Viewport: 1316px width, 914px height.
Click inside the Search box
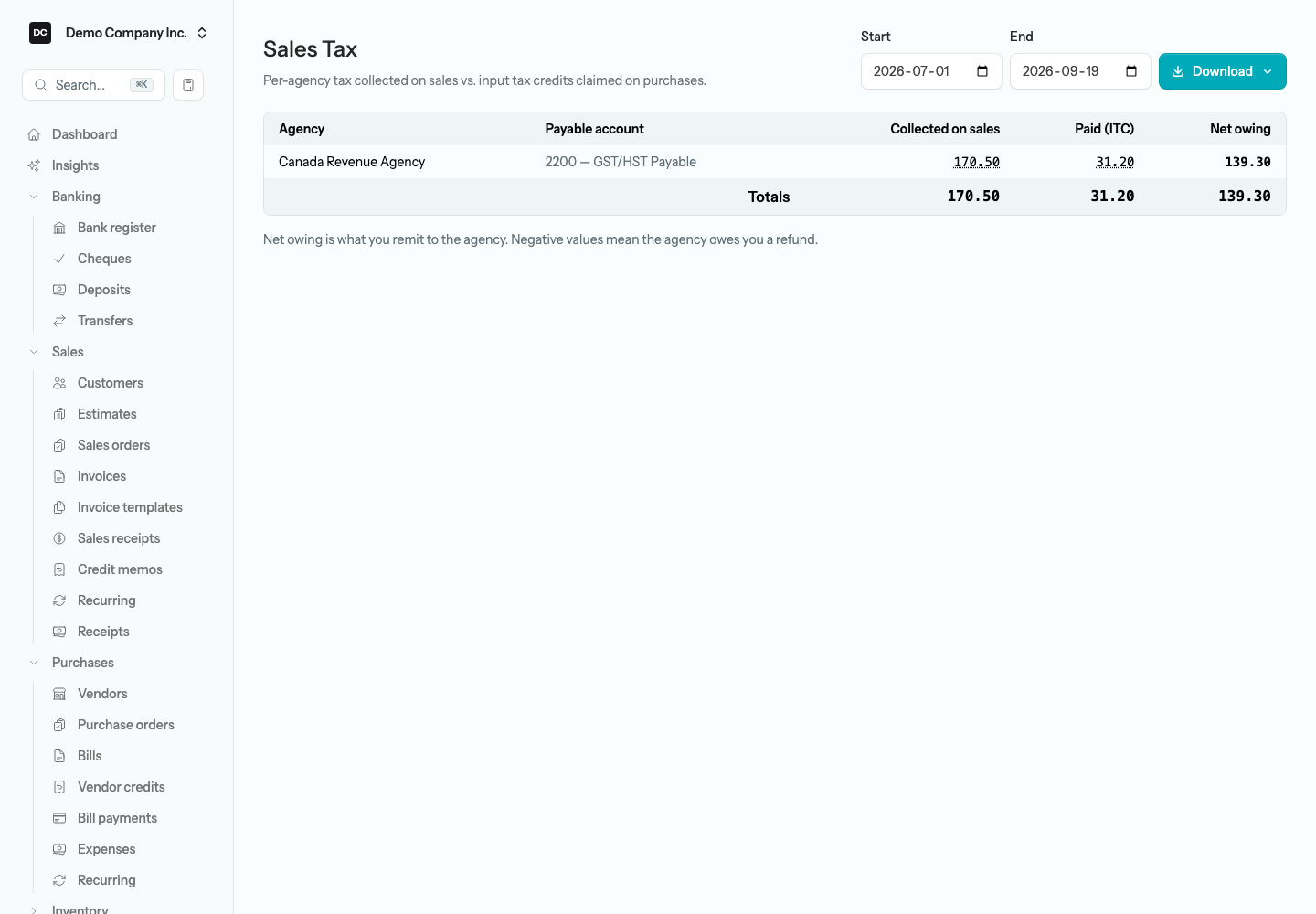coord(93,85)
